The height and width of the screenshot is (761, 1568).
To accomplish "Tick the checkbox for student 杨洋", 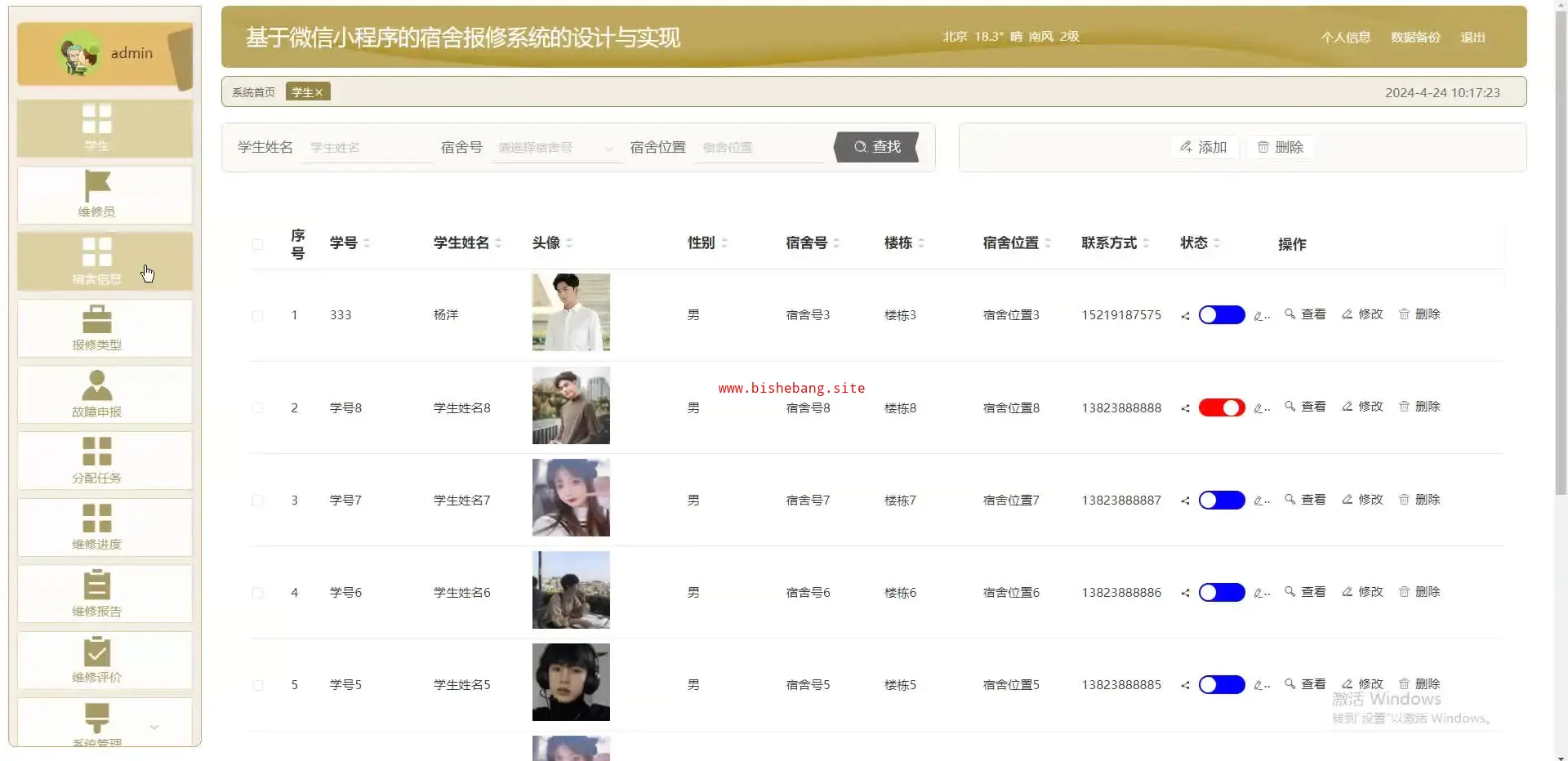I will click(x=257, y=316).
